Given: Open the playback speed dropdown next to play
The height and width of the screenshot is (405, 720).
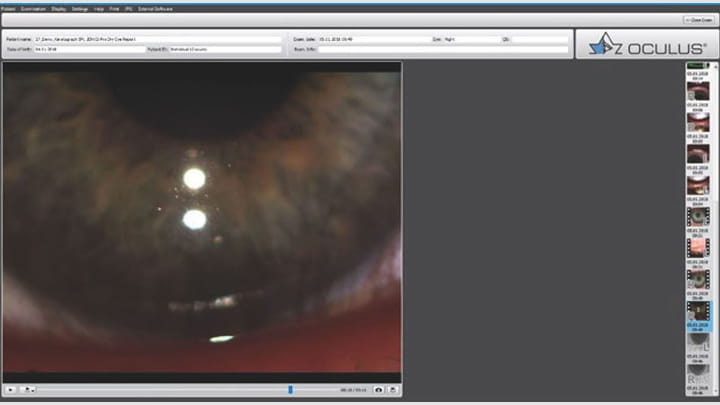Looking at the screenshot, I should [29, 389].
